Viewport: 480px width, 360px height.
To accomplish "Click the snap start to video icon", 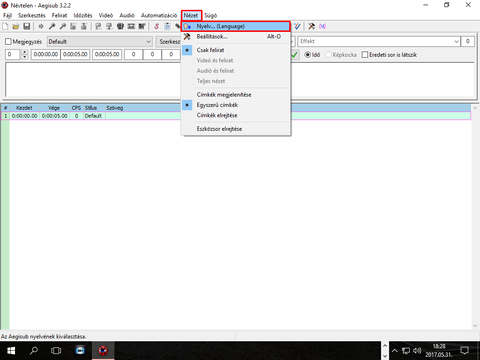I will pos(98,26).
